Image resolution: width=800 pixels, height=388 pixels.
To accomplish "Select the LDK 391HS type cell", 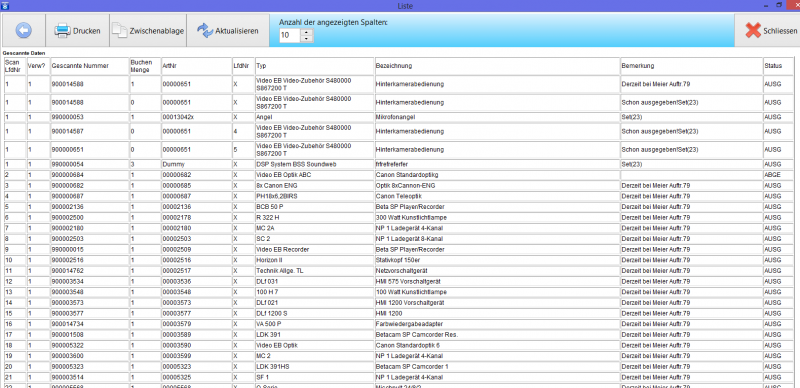I will click(x=315, y=367).
